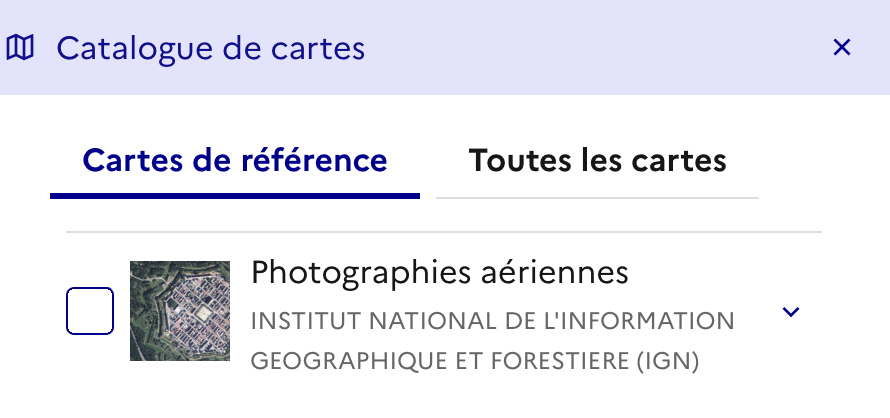Toggle the aerial photographs layer checkbox
Viewport: 890px width, 418px height.
click(90, 311)
